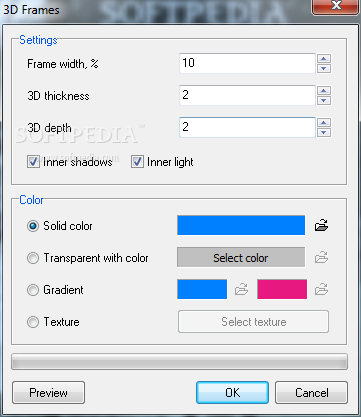
Task: Confirm with the OK button
Action: pos(232,393)
